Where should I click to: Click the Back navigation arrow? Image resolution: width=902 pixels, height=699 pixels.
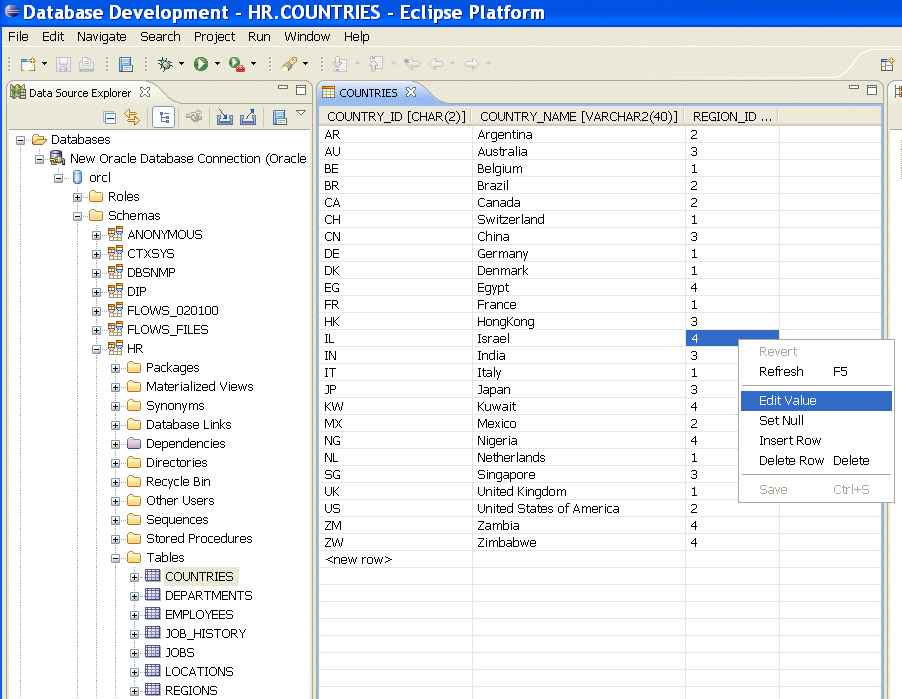pyautogui.click(x=436, y=64)
